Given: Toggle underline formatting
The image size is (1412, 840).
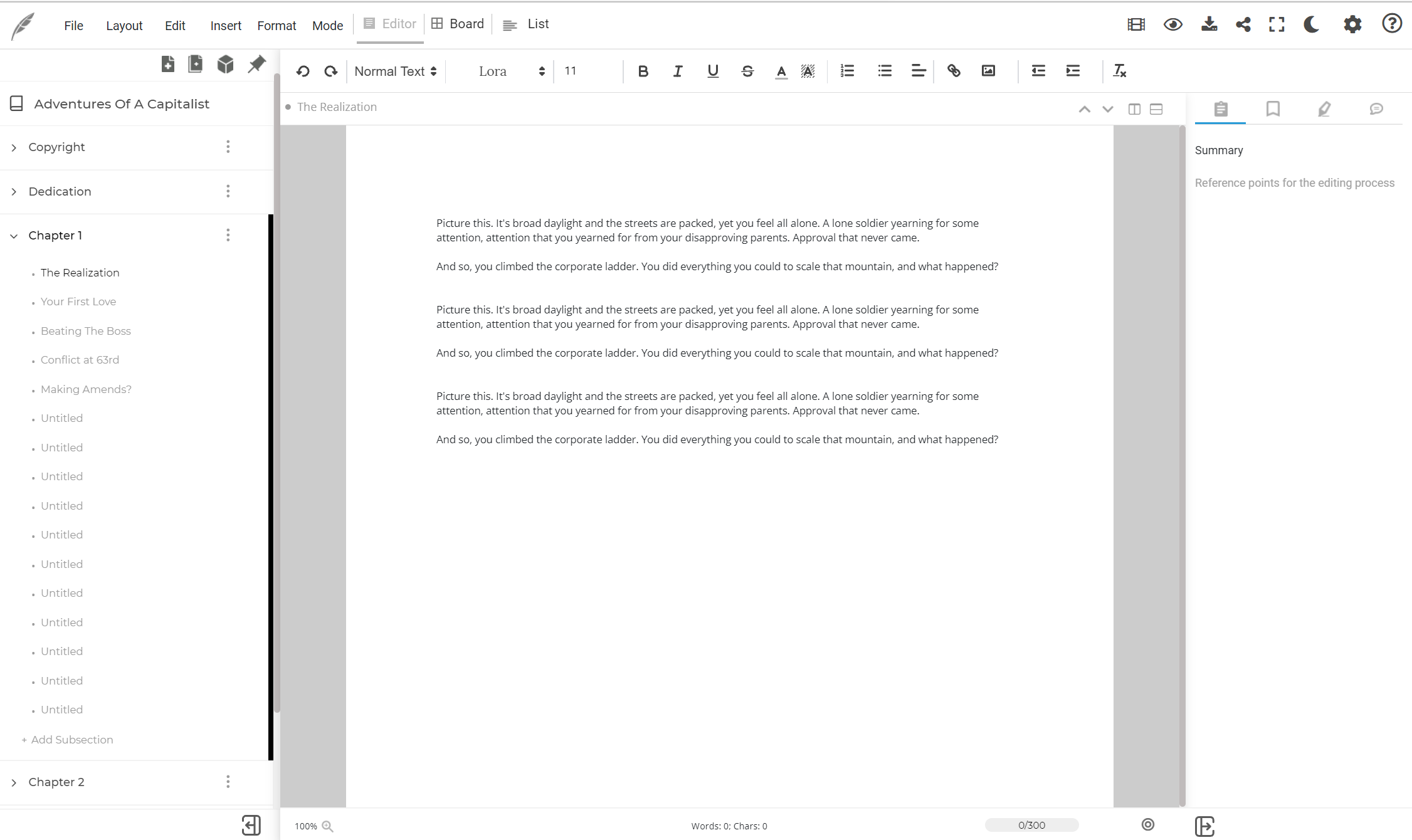Looking at the screenshot, I should [x=712, y=71].
